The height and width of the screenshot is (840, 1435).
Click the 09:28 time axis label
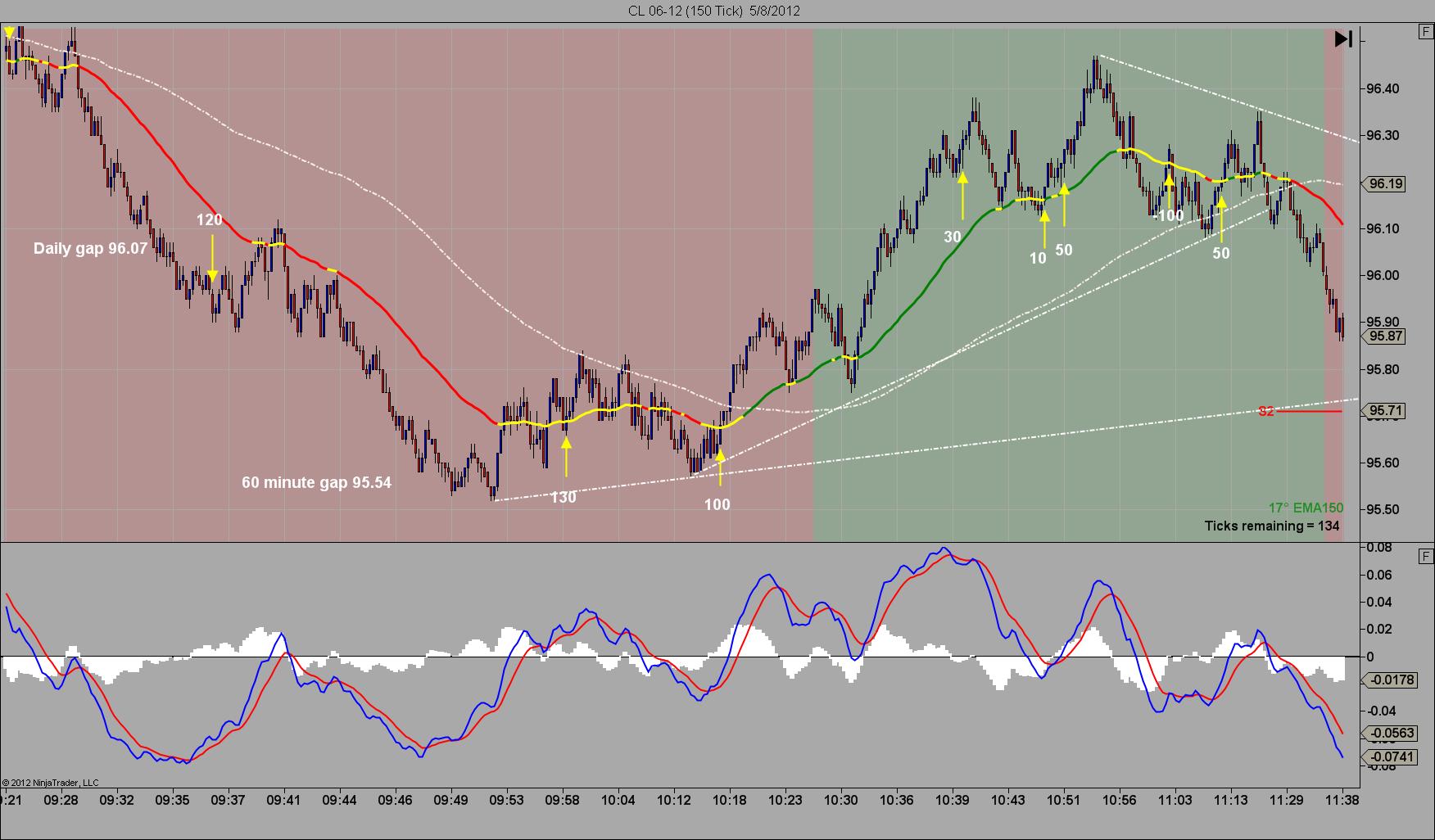61,800
